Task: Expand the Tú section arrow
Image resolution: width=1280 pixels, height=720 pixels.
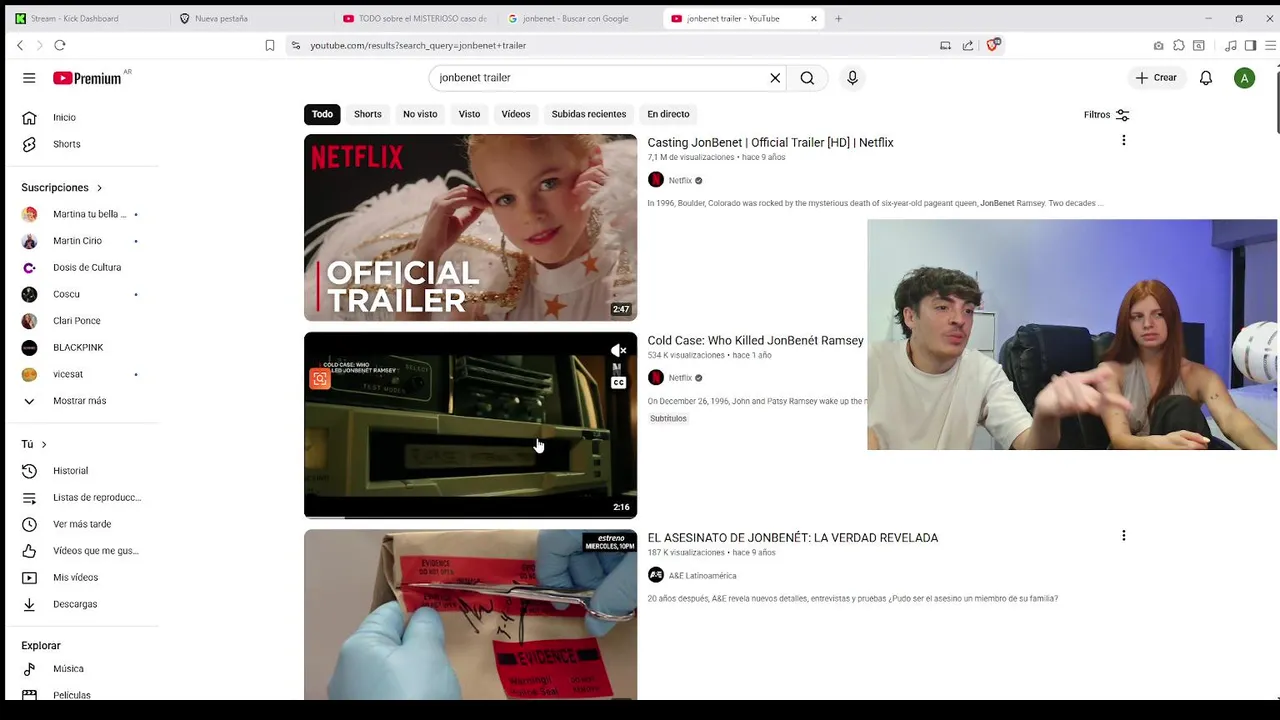Action: pyautogui.click(x=44, y=444)
